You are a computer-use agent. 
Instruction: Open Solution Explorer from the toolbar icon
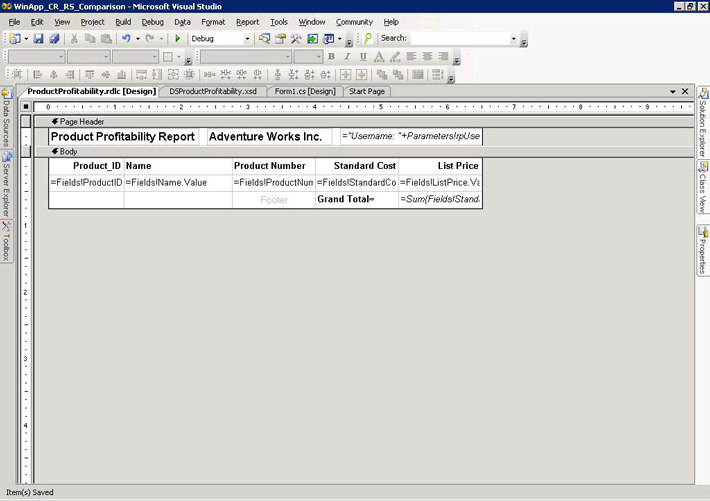pos(264,39)
